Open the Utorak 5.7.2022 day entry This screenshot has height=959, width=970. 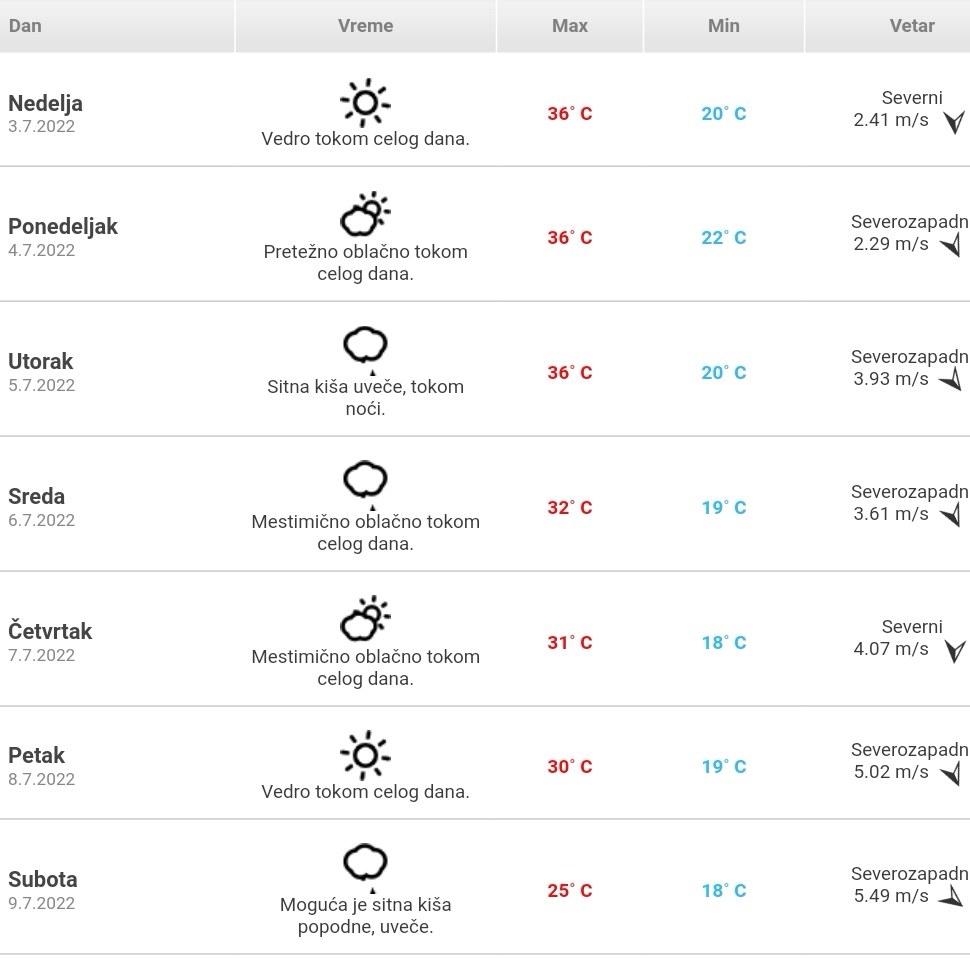click(41, 372)
